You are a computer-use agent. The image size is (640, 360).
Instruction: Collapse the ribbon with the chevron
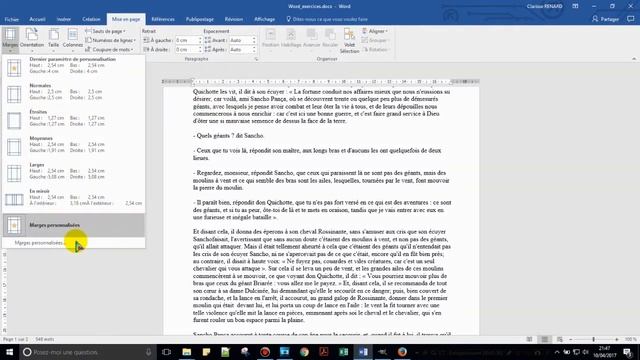pyautogui.click(x=634, y=59)
